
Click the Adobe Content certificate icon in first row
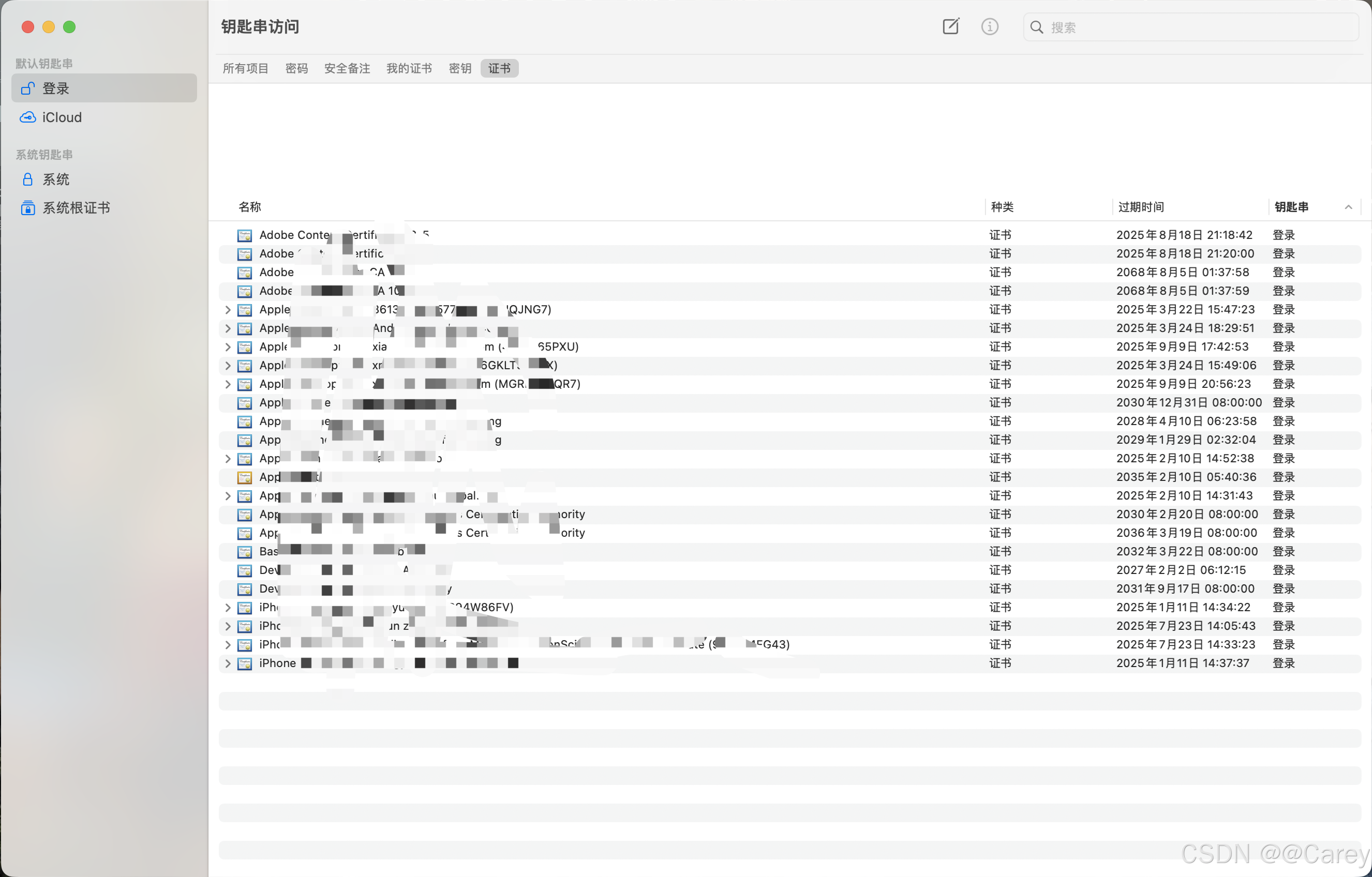pos(245,235)
